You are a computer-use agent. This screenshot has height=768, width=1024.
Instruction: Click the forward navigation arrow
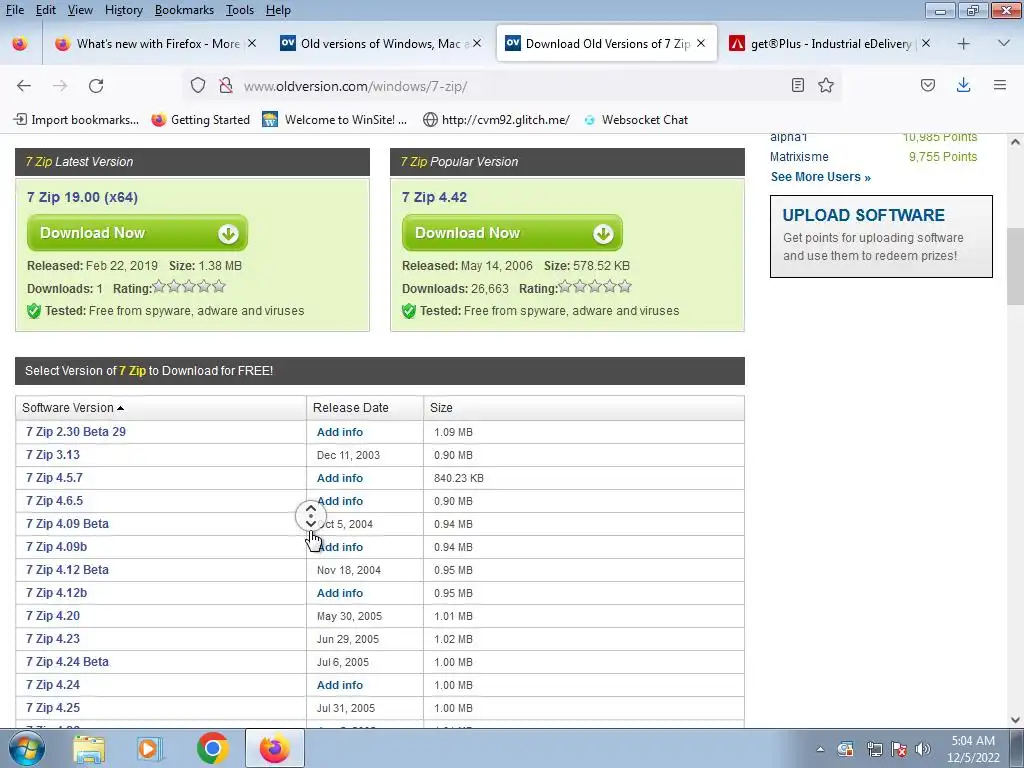tap(60, 86)
